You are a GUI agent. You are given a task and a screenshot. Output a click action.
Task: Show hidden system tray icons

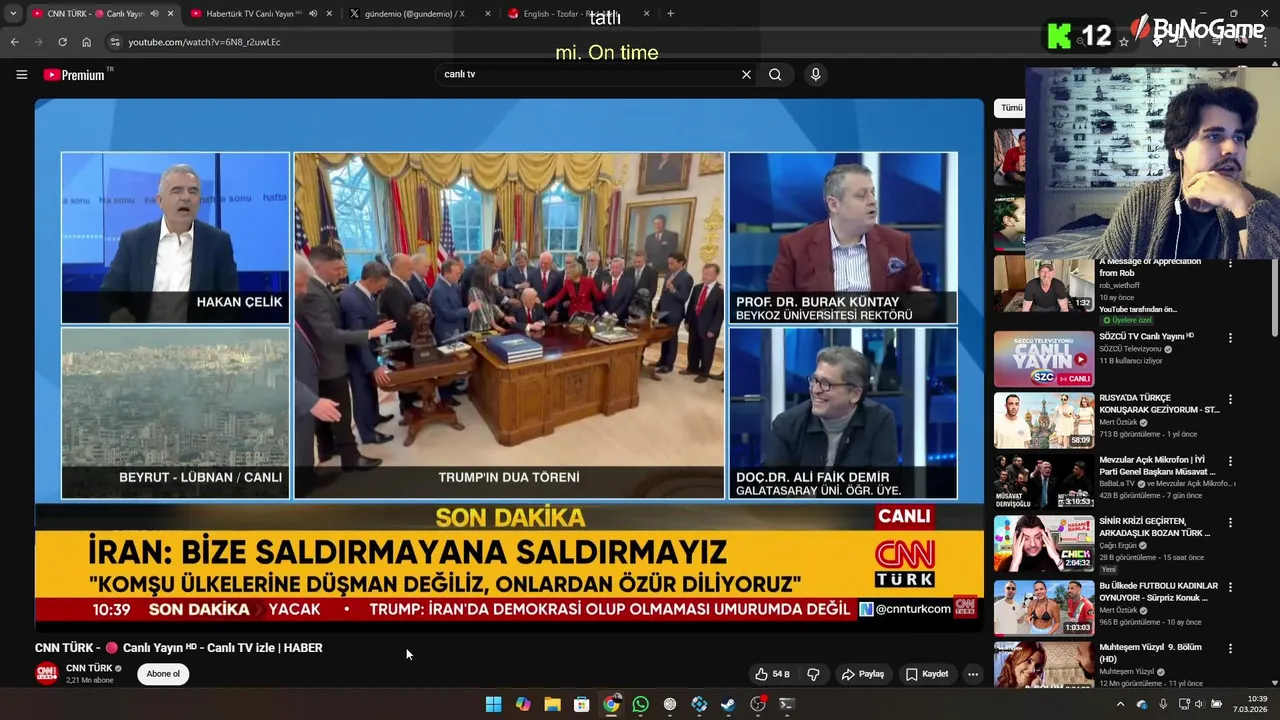pos(1120,704)
